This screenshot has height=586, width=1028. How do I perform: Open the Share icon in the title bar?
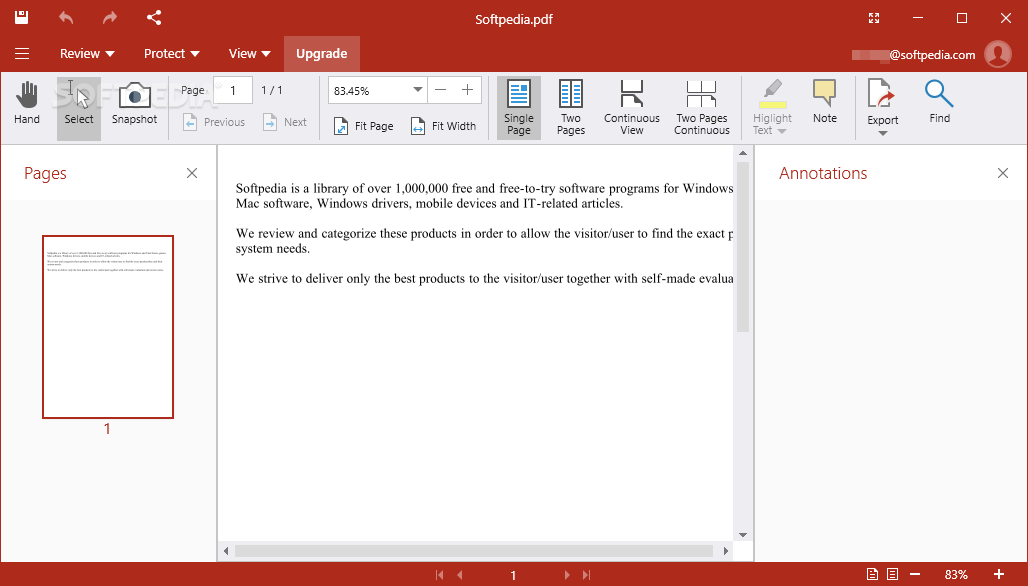click(x=154, y=18)
